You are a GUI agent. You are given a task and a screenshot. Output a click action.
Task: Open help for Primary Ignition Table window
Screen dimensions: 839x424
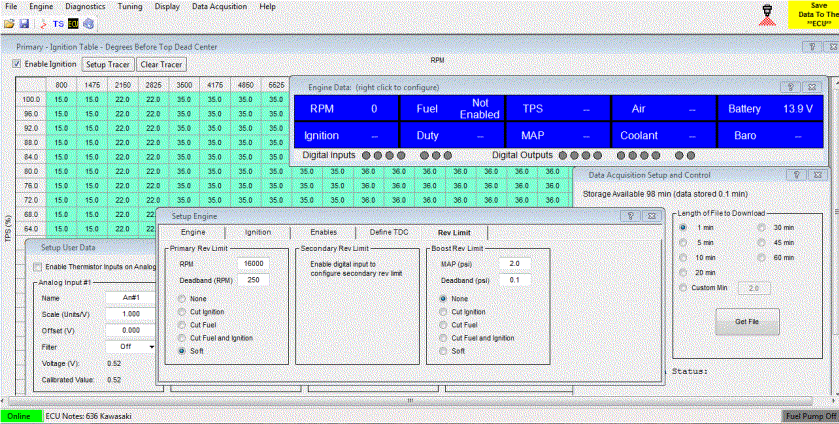coord(812,47)
